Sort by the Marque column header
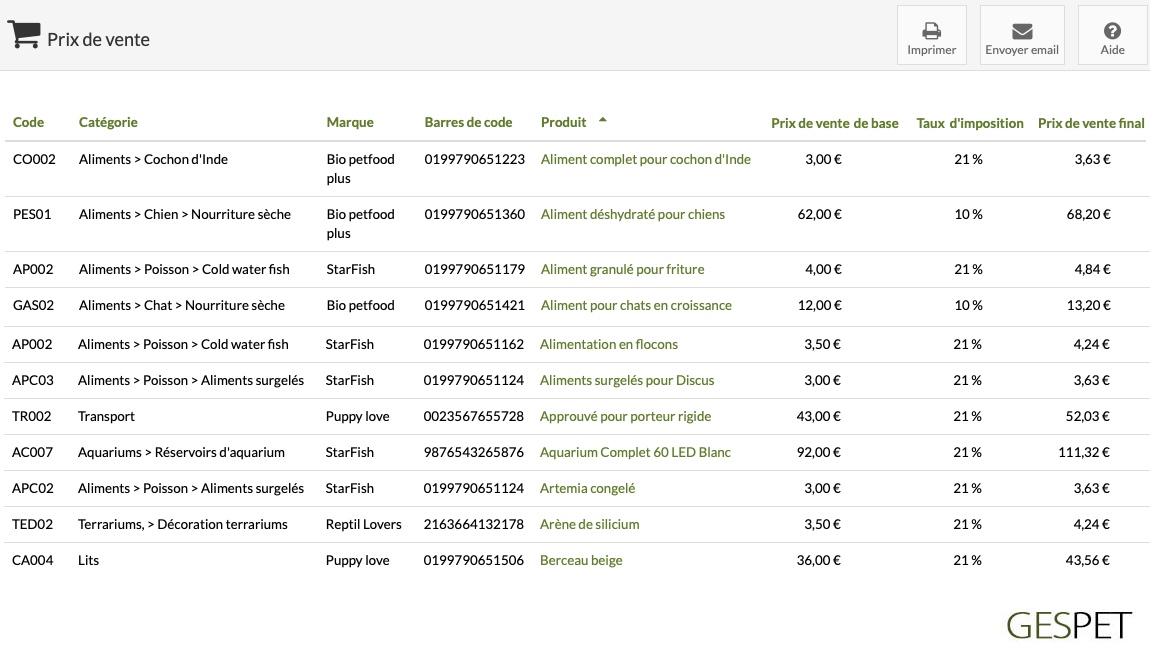 pyautogui.click(x=350, y=123)
